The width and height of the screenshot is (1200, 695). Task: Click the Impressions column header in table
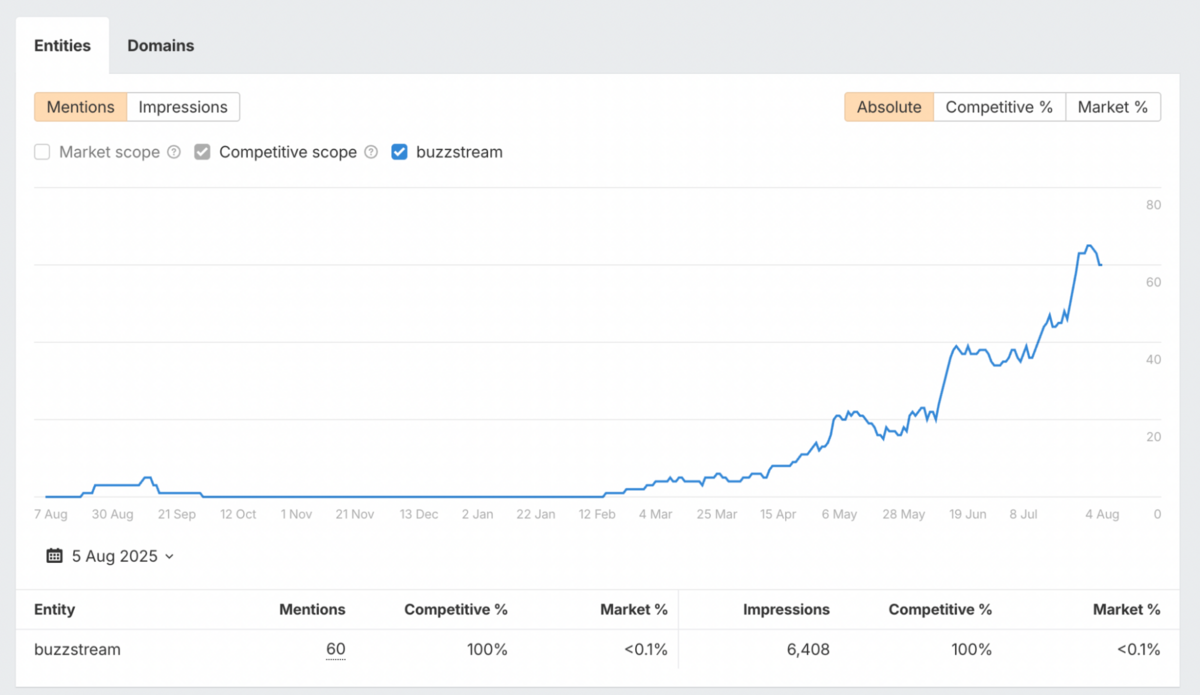[x=786, y=609]
